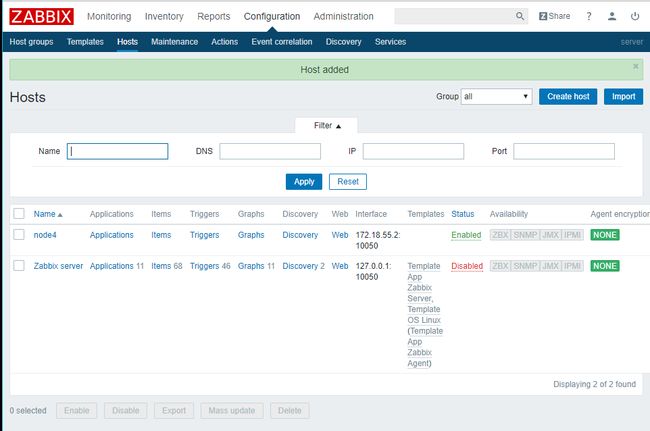Open Triggers for Zabbix server
Viewport: 650px width, 431px height.
[204, 266]
